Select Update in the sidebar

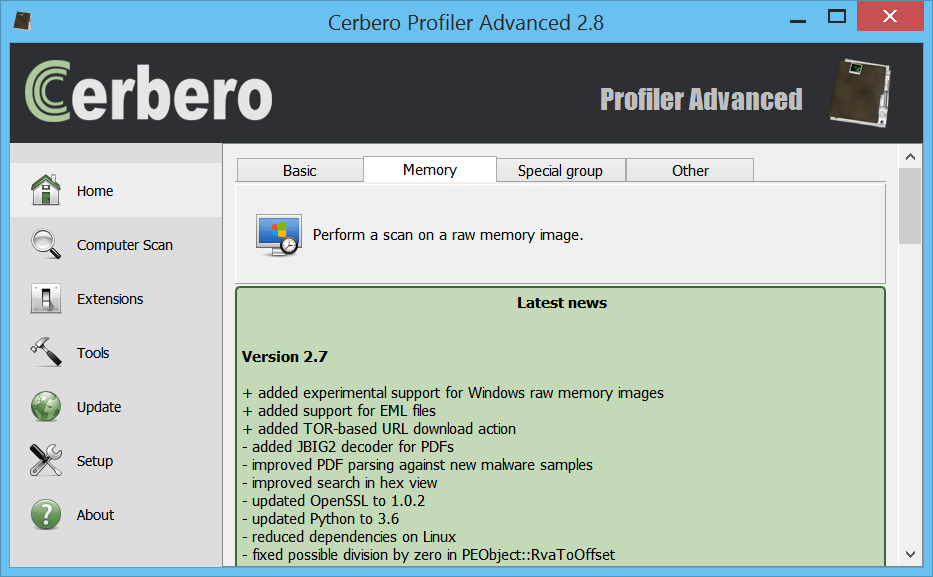point(99,407)
